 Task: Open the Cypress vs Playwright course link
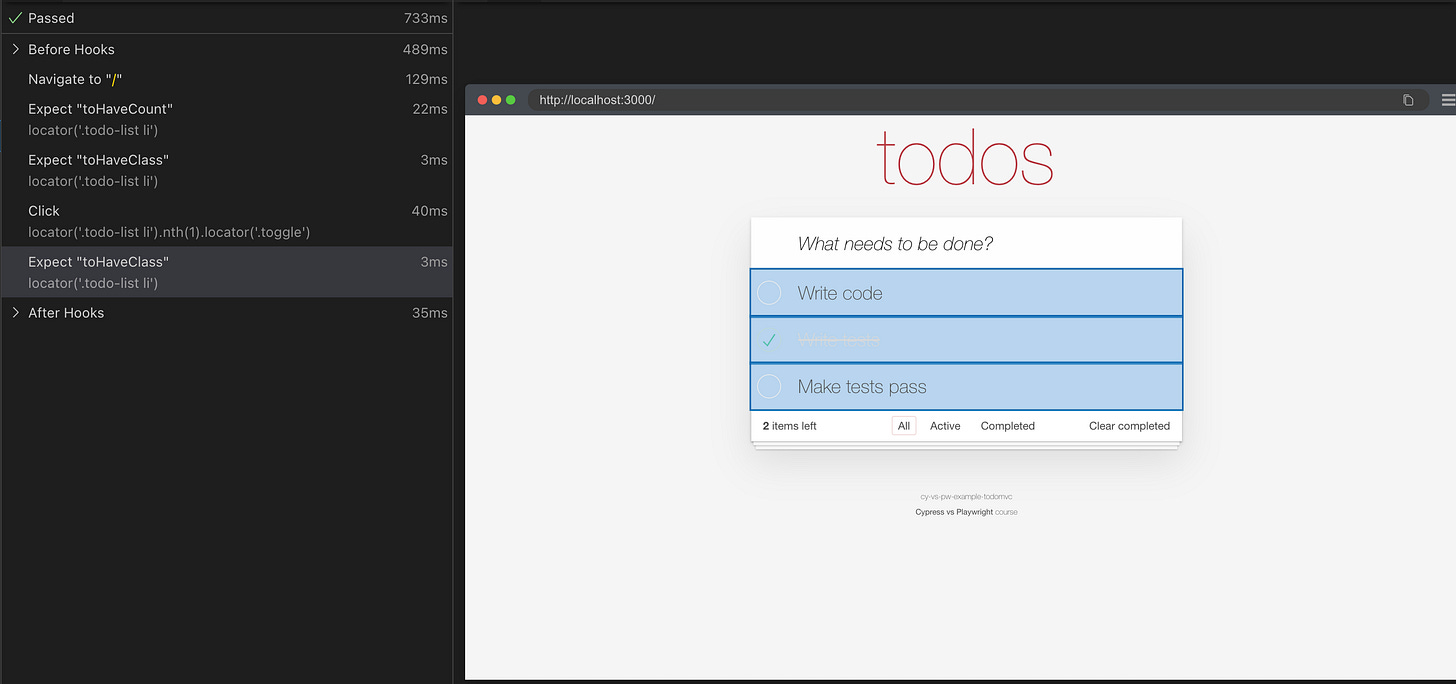954,512
